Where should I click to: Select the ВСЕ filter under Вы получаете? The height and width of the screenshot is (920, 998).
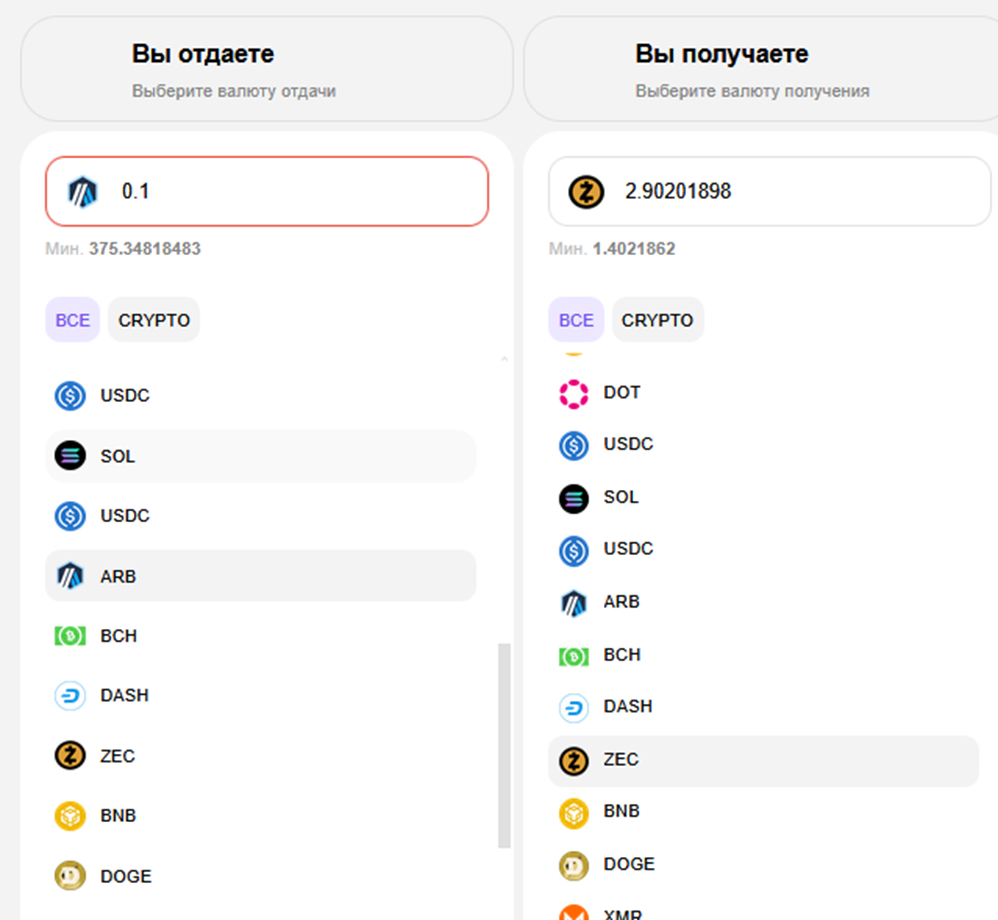(x=576, y=320)
